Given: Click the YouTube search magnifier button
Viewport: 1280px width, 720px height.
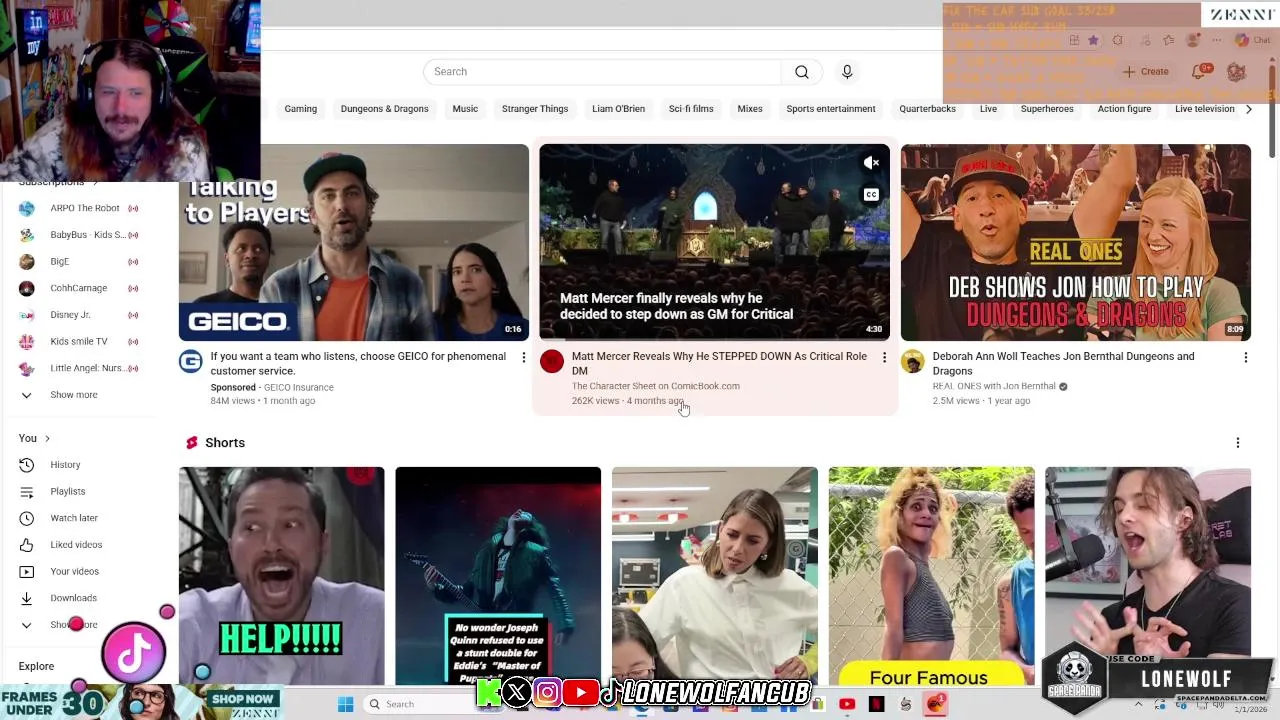Looking at the screenshot, I should click(x=802, y=72).
